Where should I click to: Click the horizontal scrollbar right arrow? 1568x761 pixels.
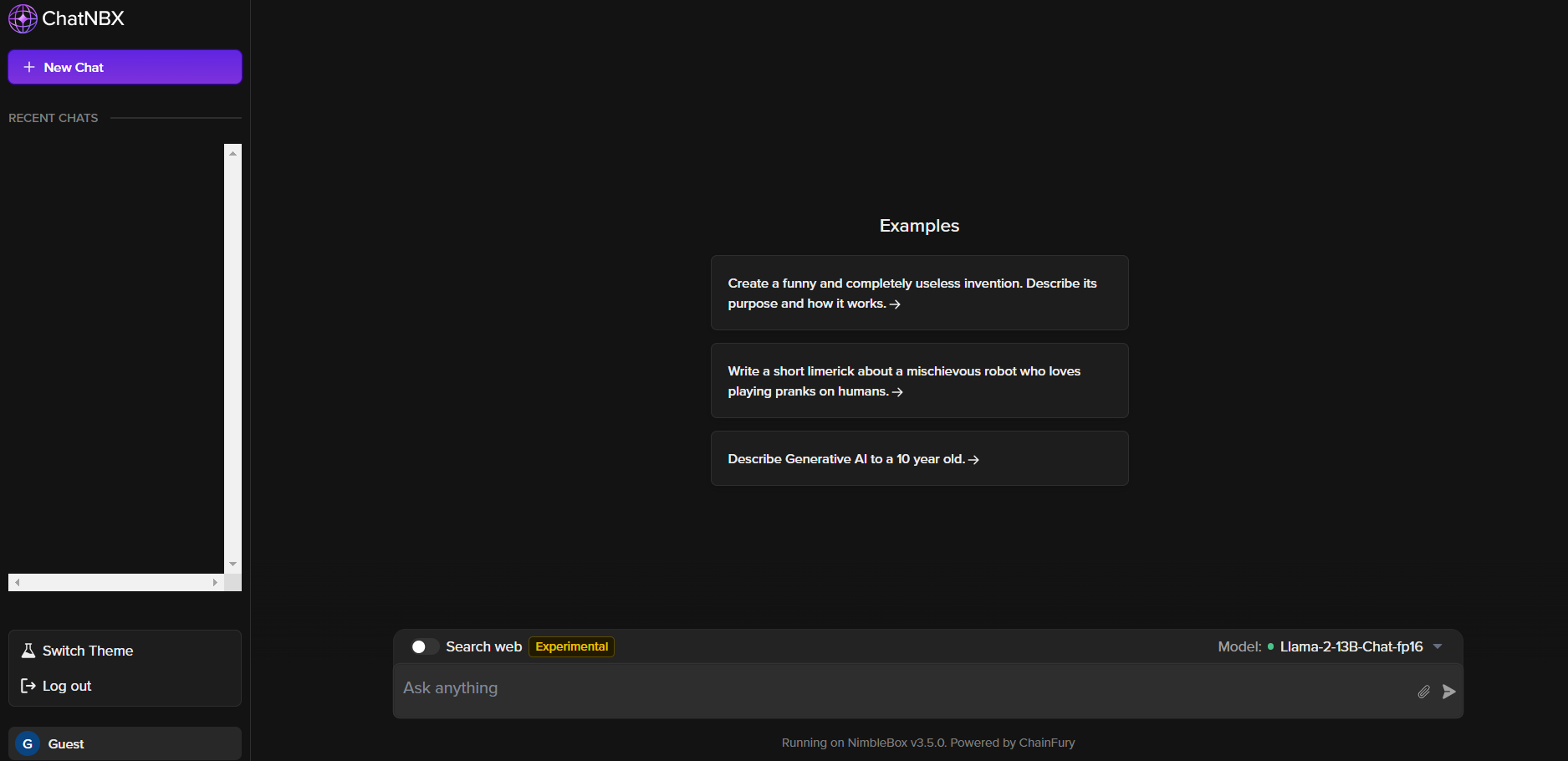(215, 582)
